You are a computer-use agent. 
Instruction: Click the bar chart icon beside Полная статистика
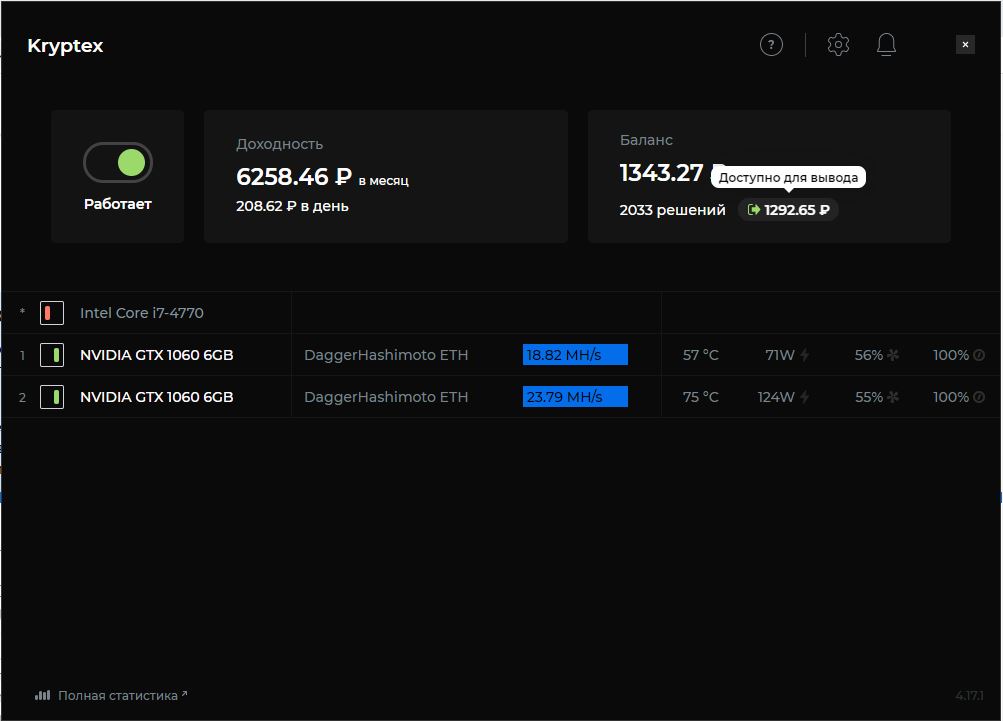pos(42,695)
